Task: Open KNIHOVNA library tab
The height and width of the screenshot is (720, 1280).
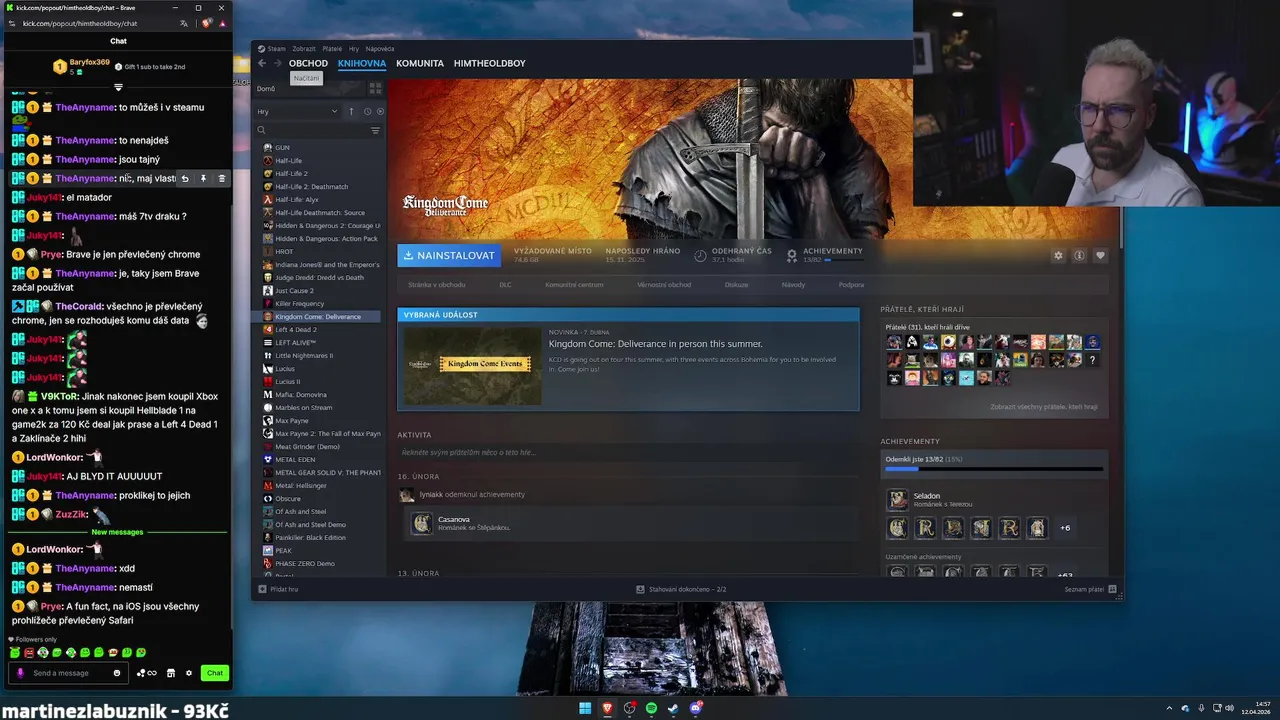Action: (362, 63)
